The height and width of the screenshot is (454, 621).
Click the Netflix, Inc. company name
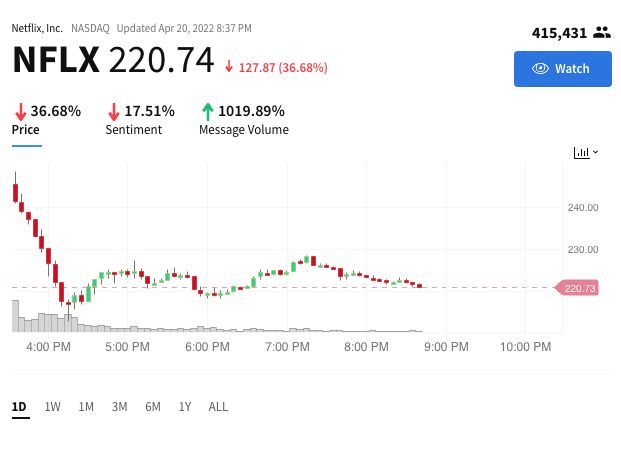click(37, 29)
